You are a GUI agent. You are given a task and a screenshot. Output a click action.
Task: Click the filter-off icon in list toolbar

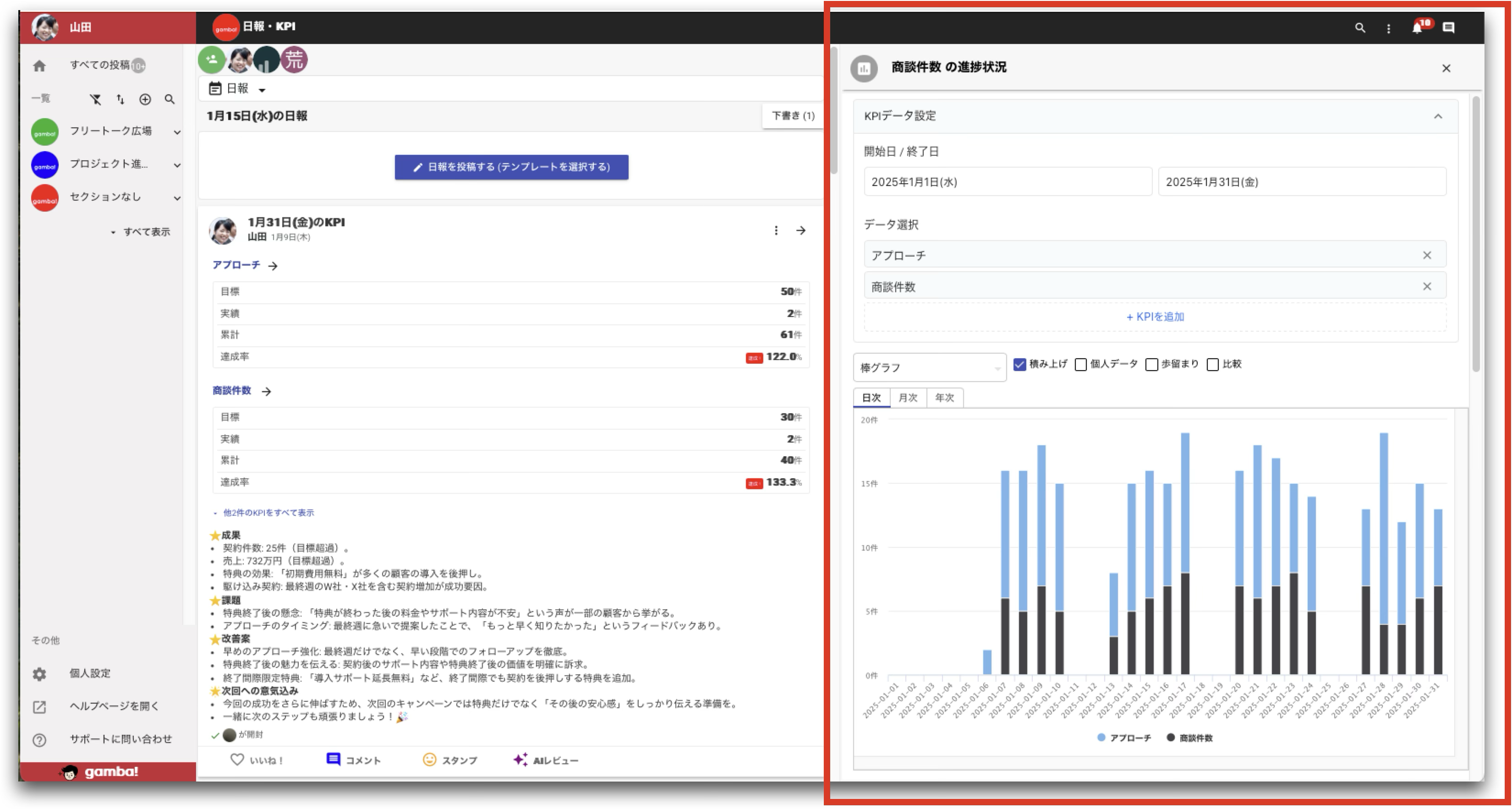click(x=96, y=99)
